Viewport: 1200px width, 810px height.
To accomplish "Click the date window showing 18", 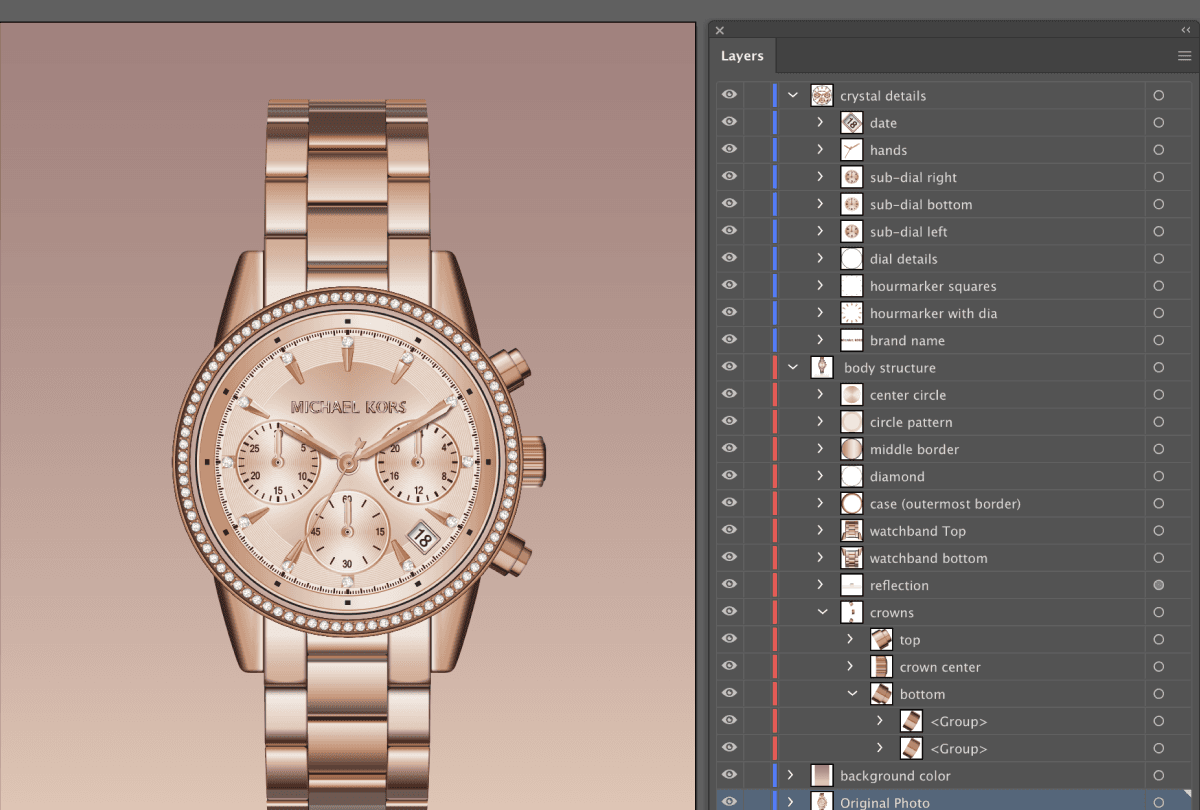I will pos(422,538).
